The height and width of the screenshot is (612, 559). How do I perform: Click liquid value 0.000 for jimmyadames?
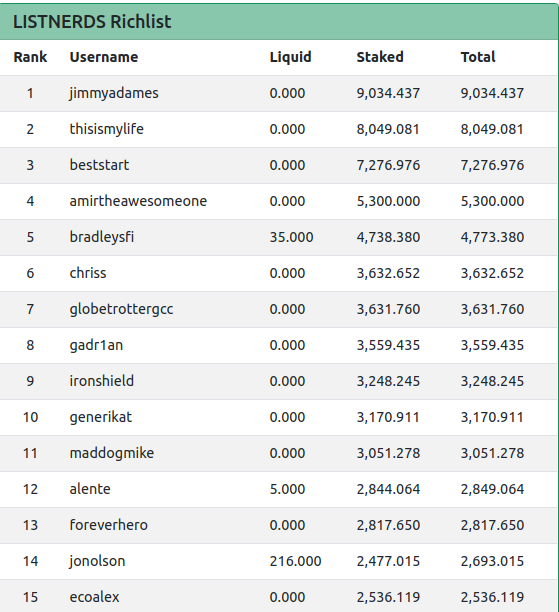tap(287, 93)
